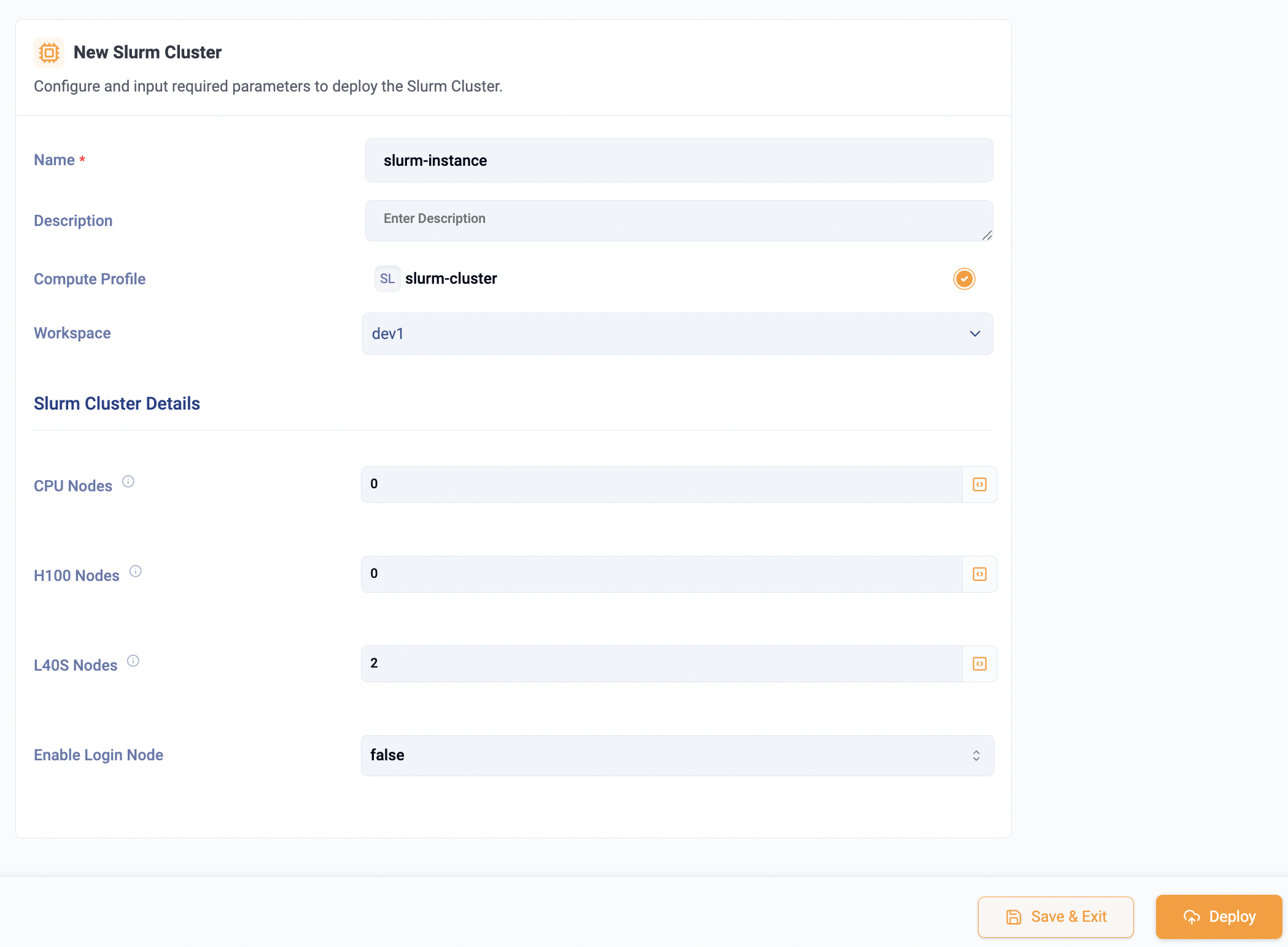The width and height of the screenshot is (1288, 947).
Task: Click the SL compute profile badge
Action: point(387,279)
